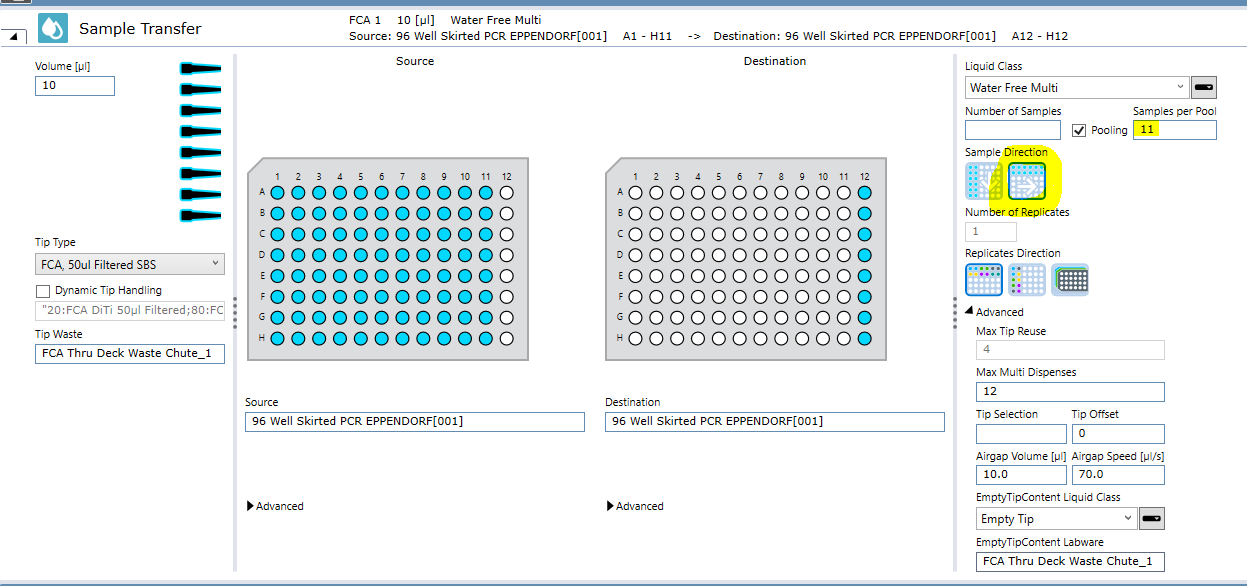This screenshot has height=586, width=1247.
Task: Click well A1 on the Source plate
Action: pyautogui.click(x=277, y=192)
